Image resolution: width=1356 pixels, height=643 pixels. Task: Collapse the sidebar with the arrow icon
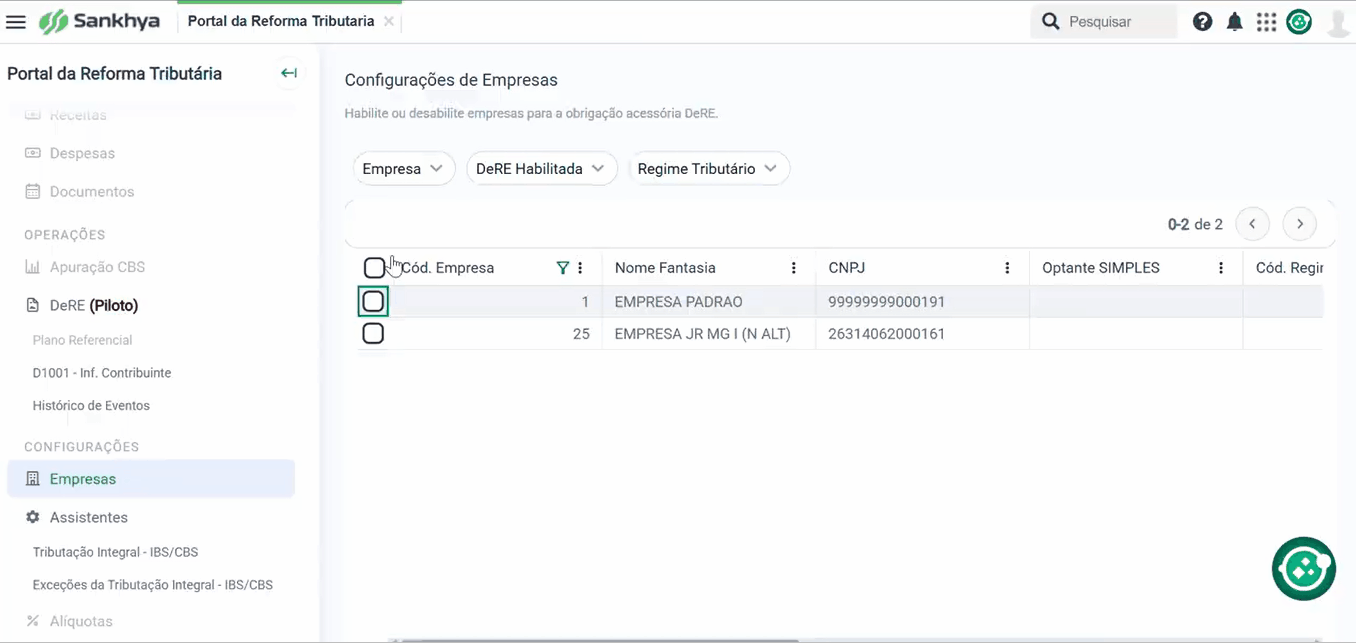click(x=289, y=73)
